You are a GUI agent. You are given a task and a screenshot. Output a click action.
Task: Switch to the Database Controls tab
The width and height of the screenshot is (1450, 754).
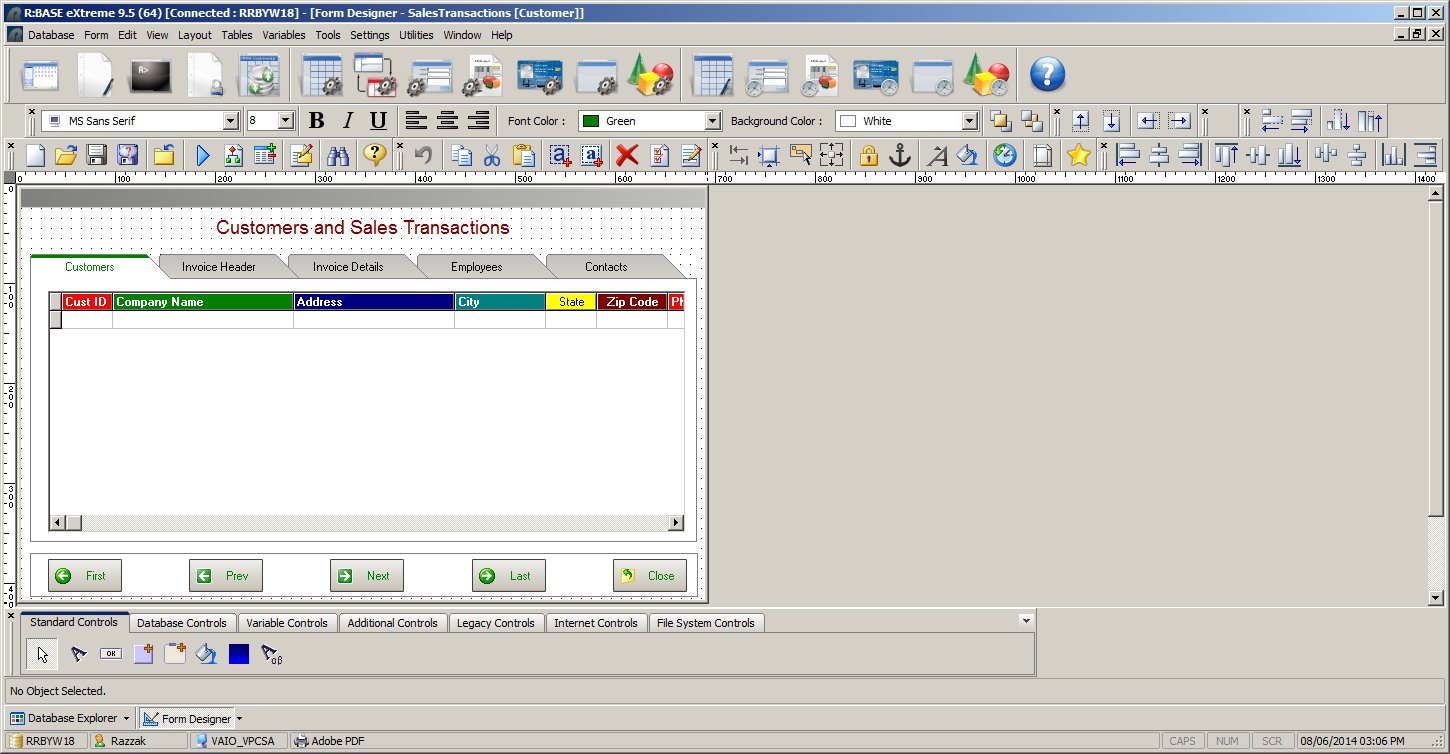click(x=182, y=623)
